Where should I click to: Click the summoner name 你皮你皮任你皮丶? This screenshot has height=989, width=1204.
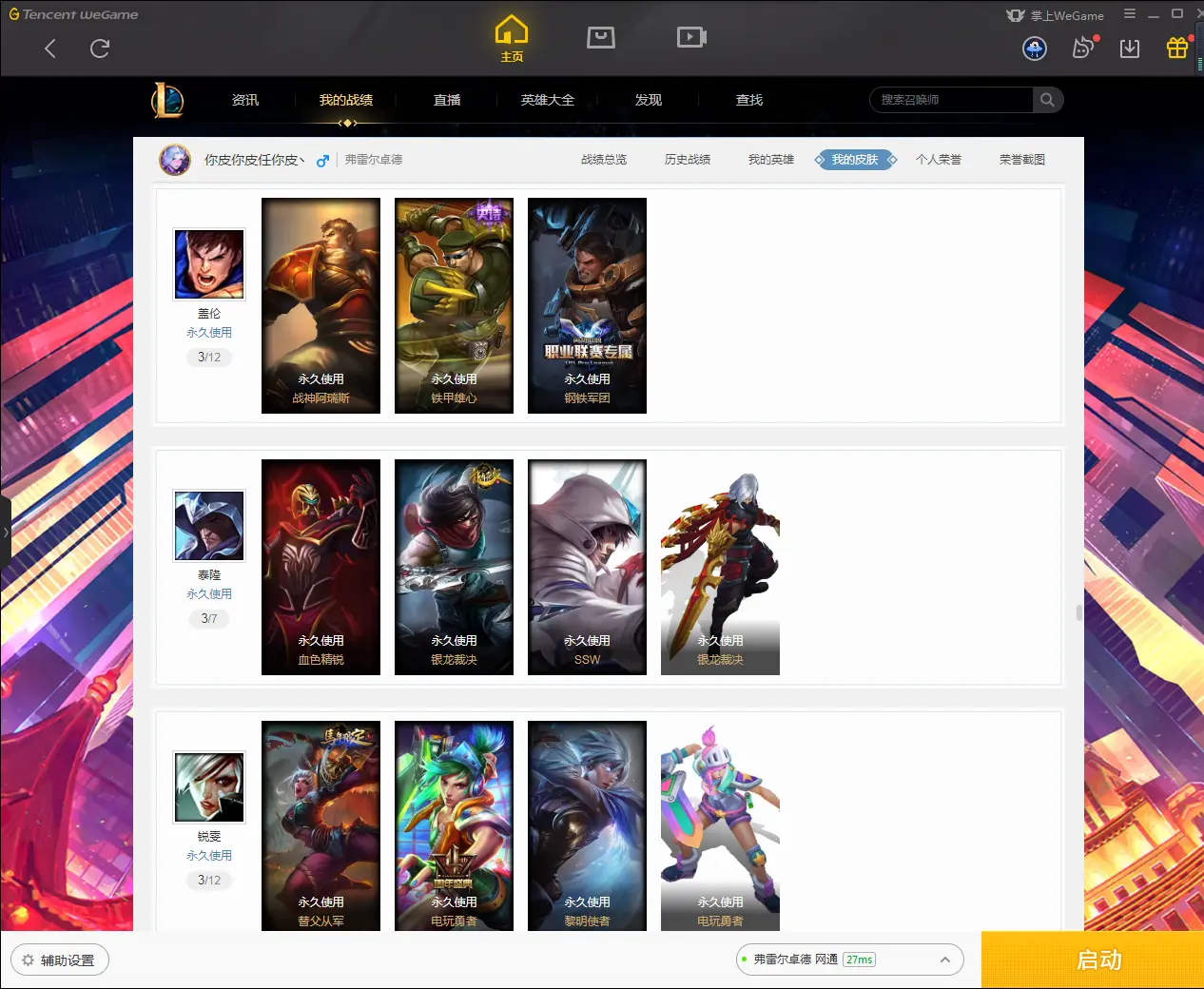255,160
